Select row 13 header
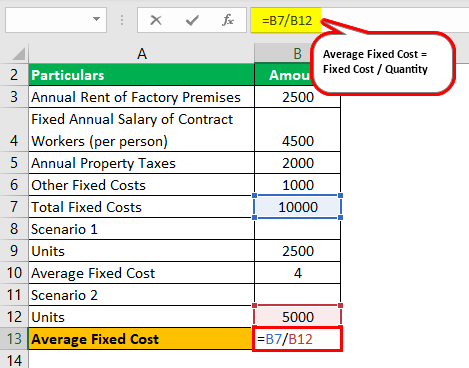The width and height of the screenshot is (469, 368). pyautogui.click(x=14, y=339)
